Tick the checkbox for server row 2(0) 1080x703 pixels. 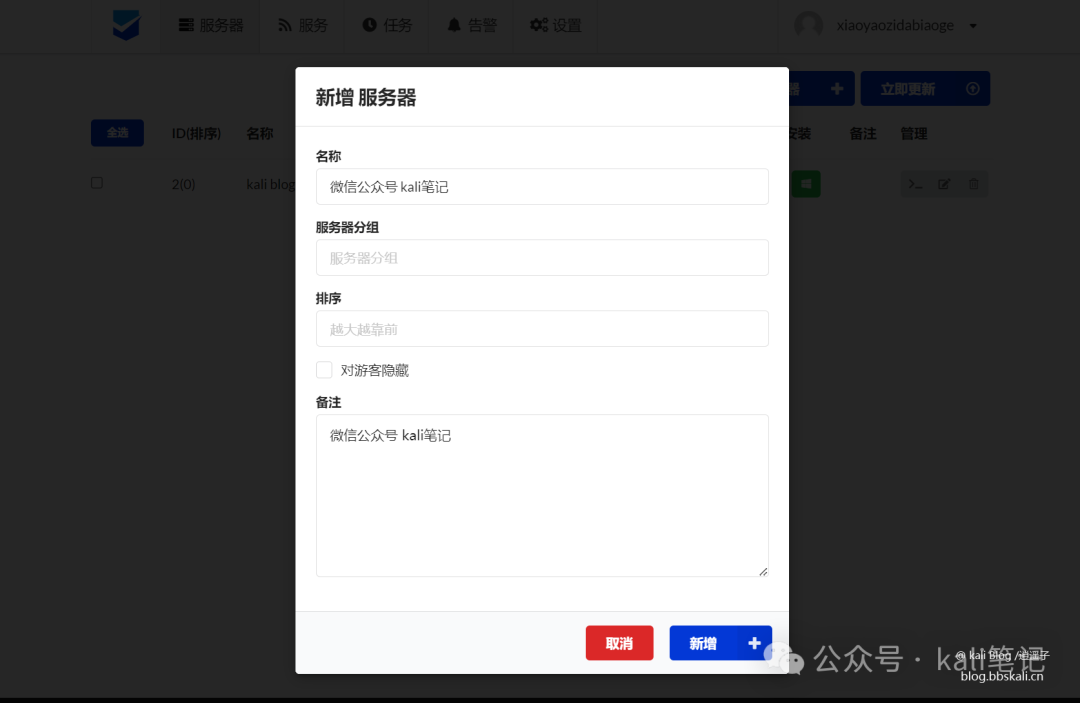[x=97, y=183]
